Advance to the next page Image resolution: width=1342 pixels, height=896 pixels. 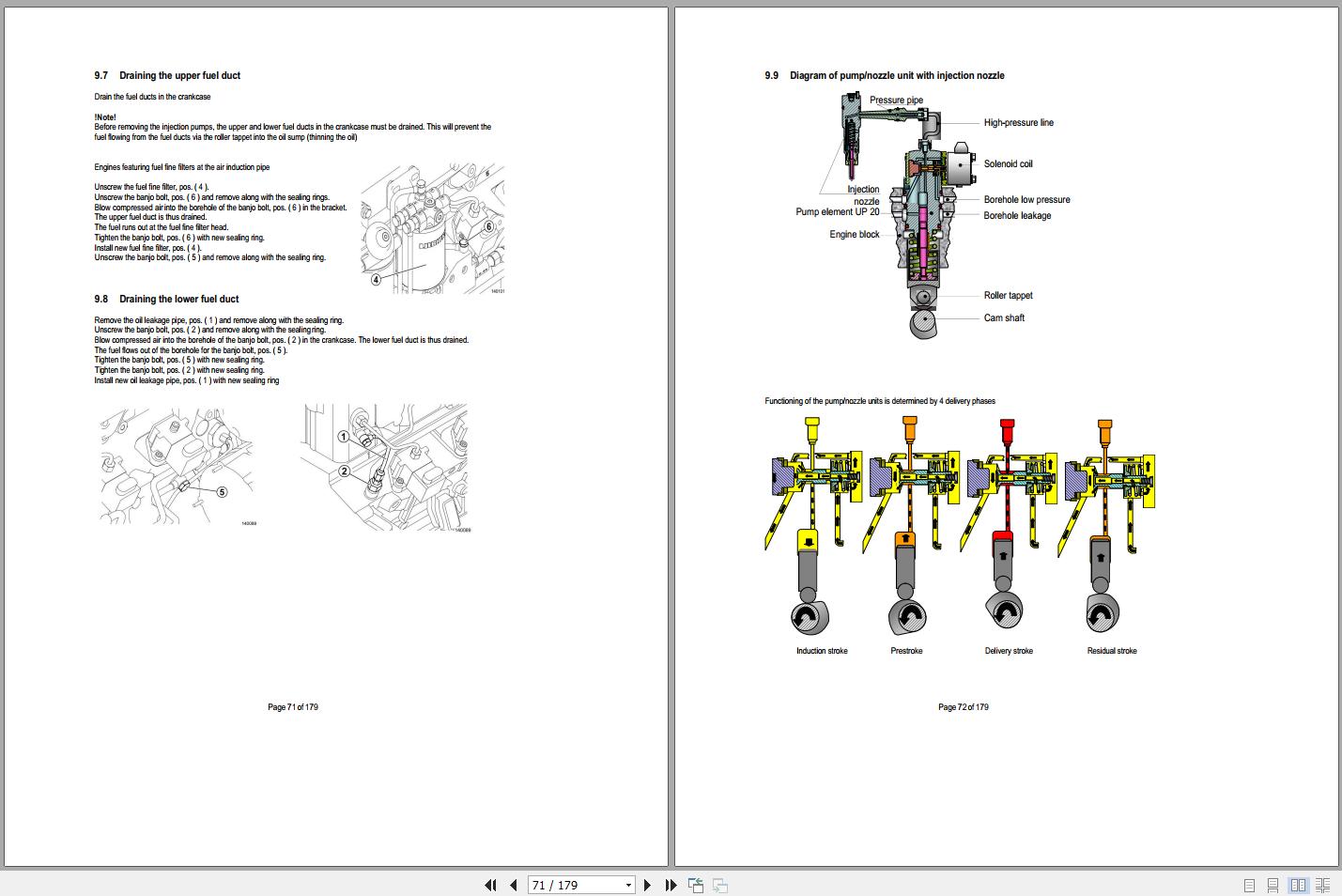(x=648, y=885)
